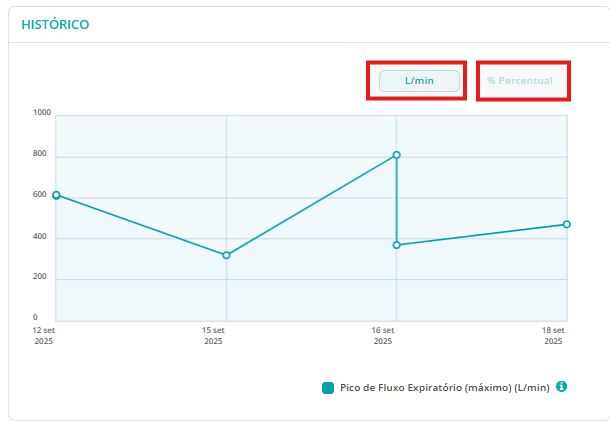
Task: Click the HISTÓRICO section heading
Action: tap(55, 23)
